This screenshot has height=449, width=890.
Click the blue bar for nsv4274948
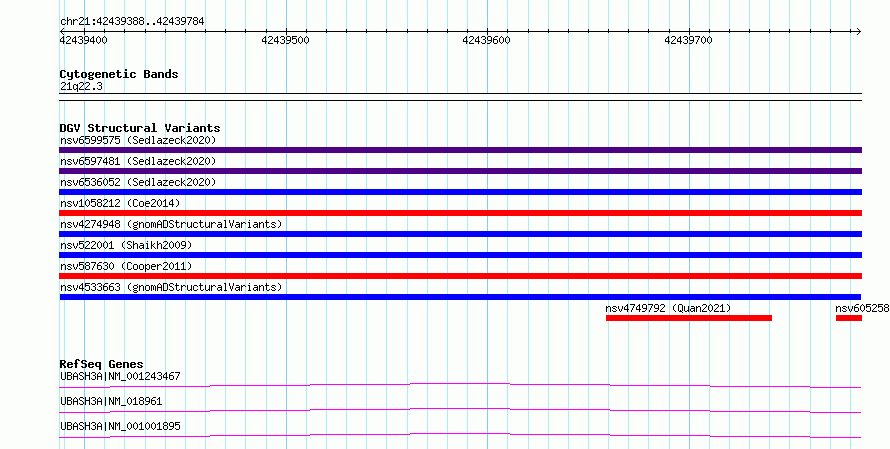point(460,234)
